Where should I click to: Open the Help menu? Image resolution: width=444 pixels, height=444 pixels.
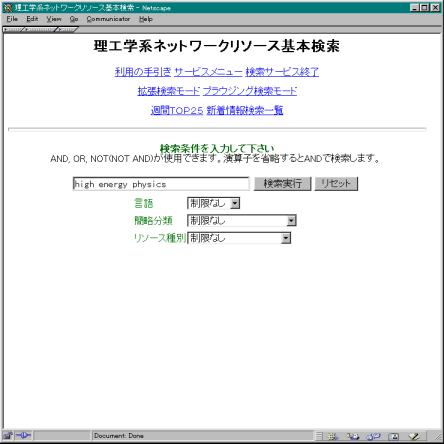(146, 19)
